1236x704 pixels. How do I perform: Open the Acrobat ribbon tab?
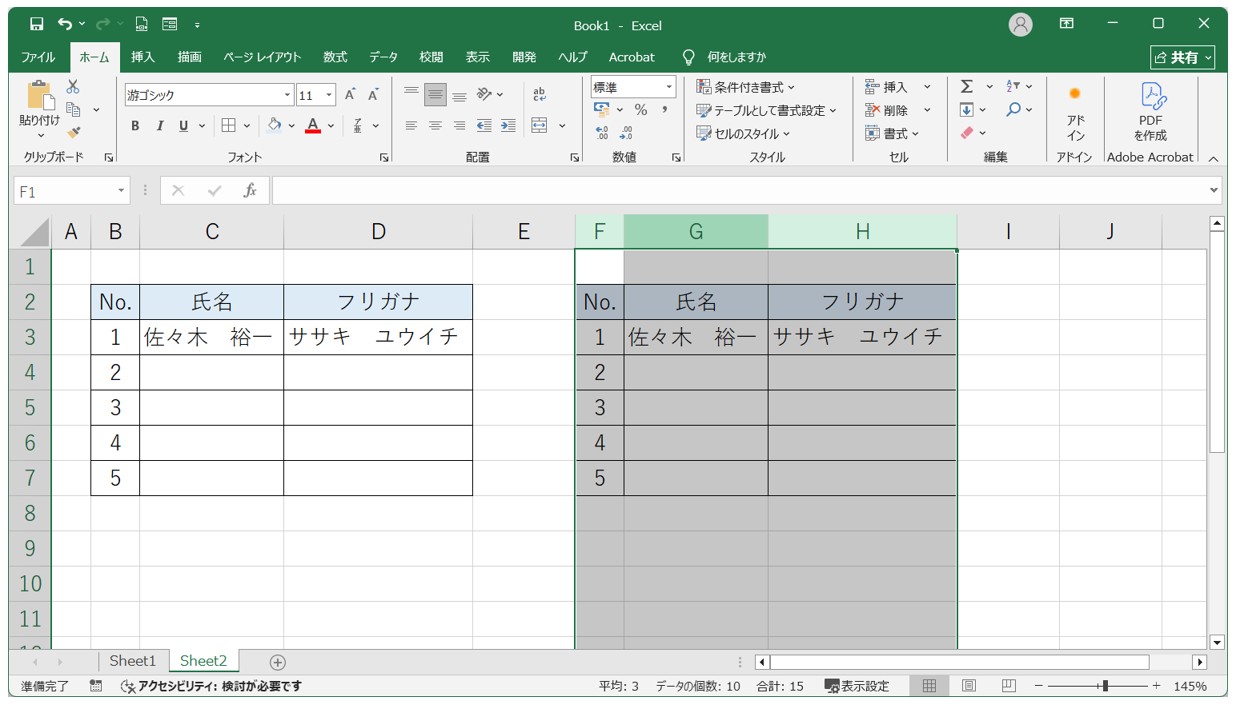click(x=632, y=57)
